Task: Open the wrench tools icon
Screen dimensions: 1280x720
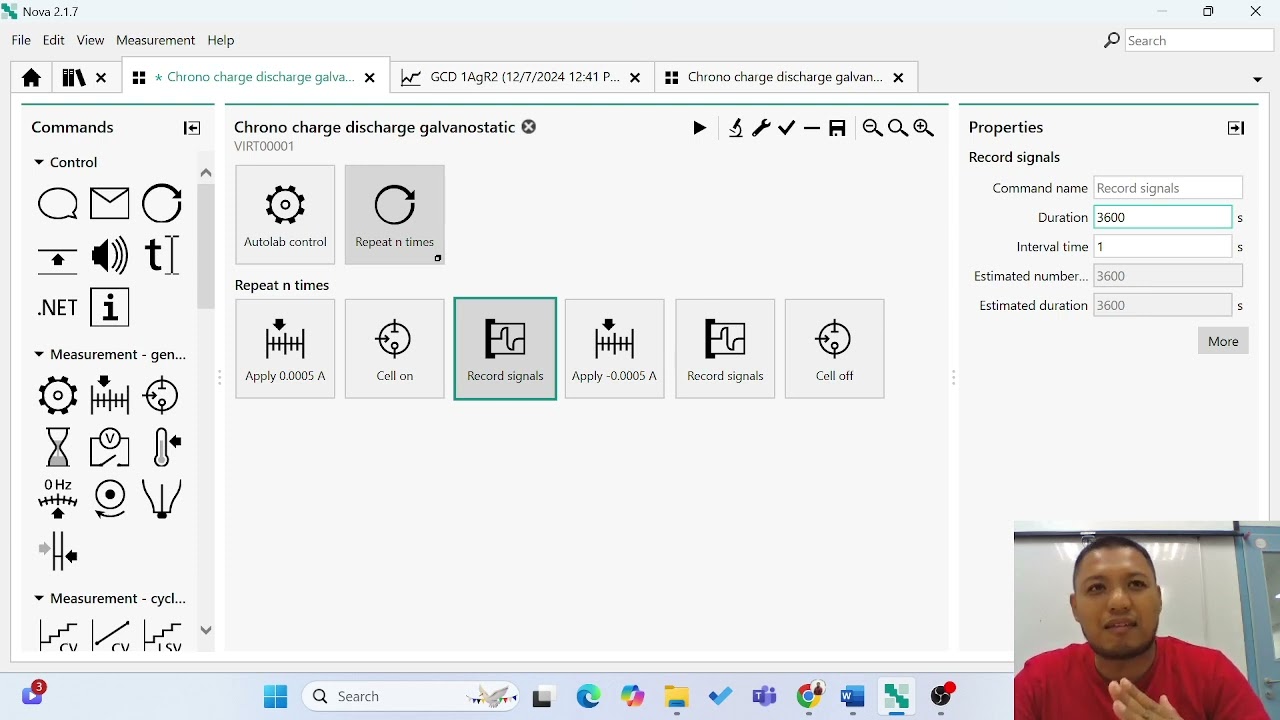Action: [x=761, y=127]
